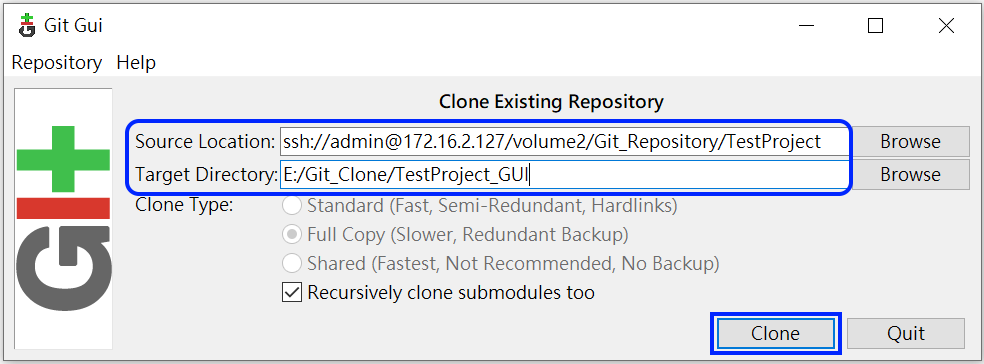
Task: Minimize the Git Gui window
Action: click(x=805, y=25)
